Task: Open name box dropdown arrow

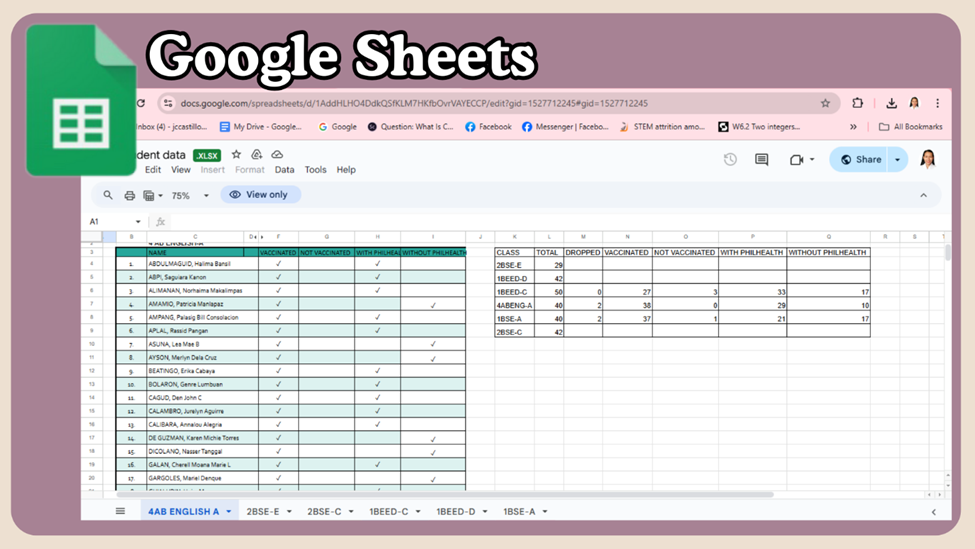Action: point(138,221)
